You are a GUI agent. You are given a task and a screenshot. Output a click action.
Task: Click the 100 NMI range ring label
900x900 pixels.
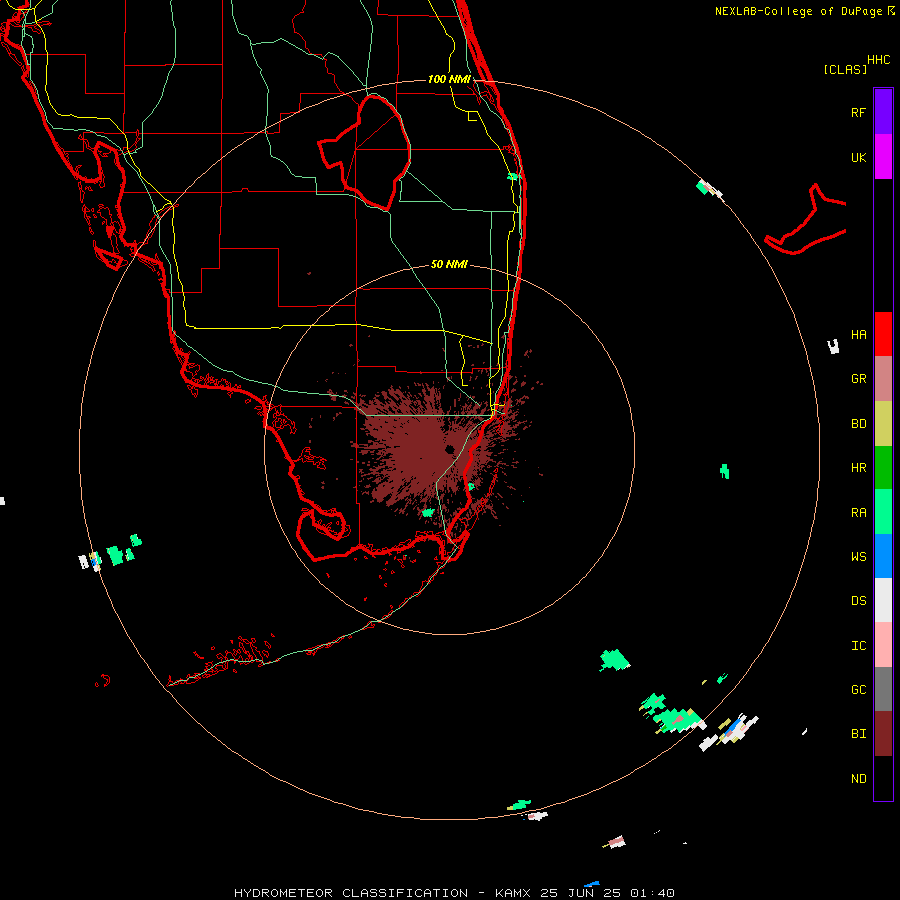point(449,79)
